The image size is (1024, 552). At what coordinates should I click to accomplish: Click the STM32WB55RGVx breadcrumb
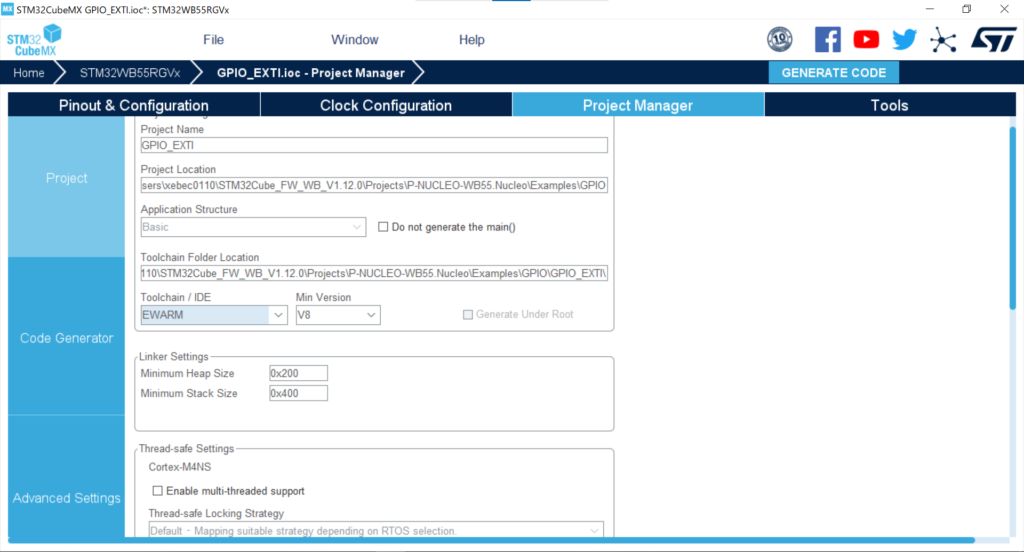pyautogui.click(x=130, y=73)
